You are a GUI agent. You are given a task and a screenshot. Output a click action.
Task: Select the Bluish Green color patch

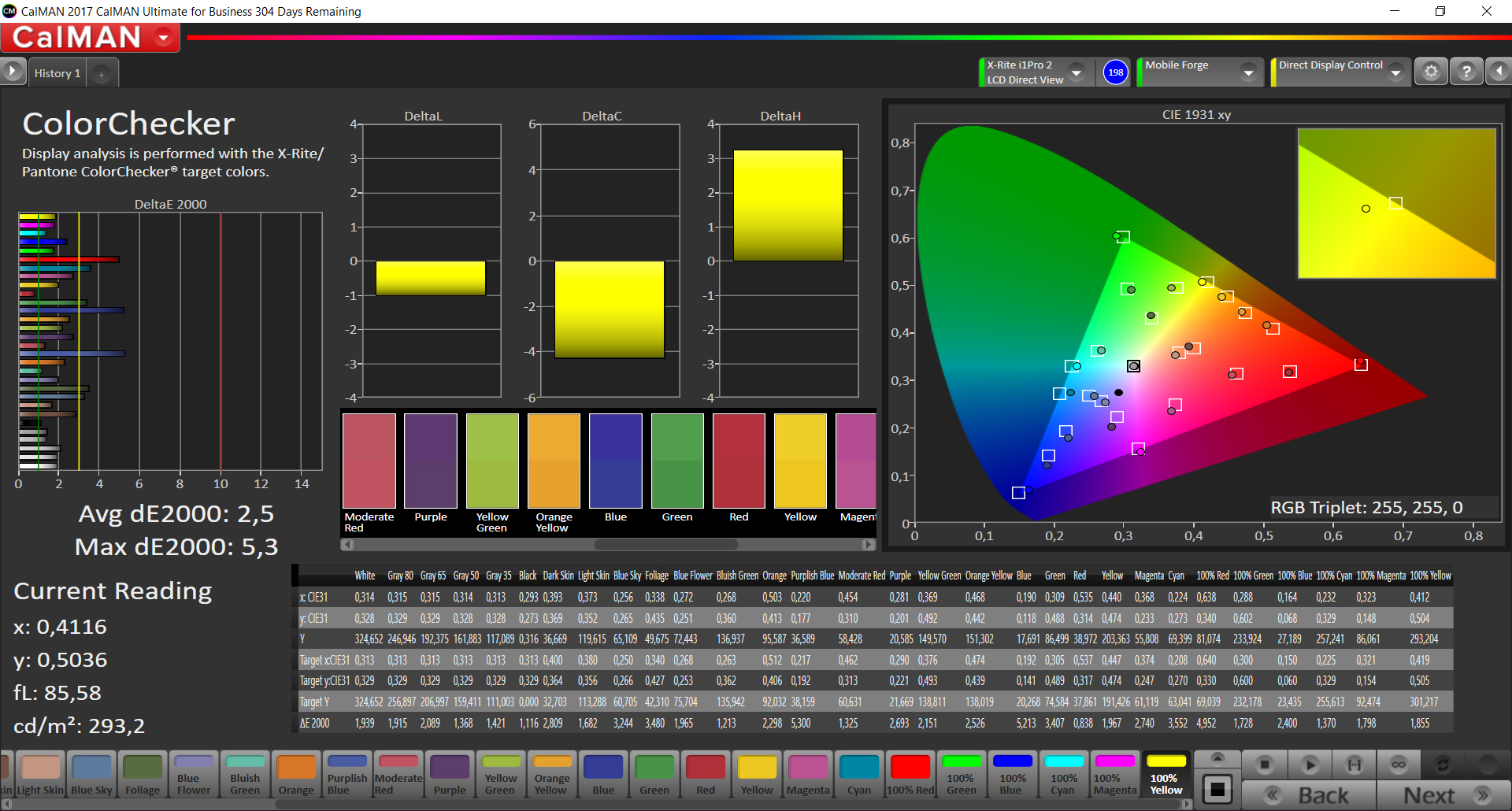tap(245, 774)
